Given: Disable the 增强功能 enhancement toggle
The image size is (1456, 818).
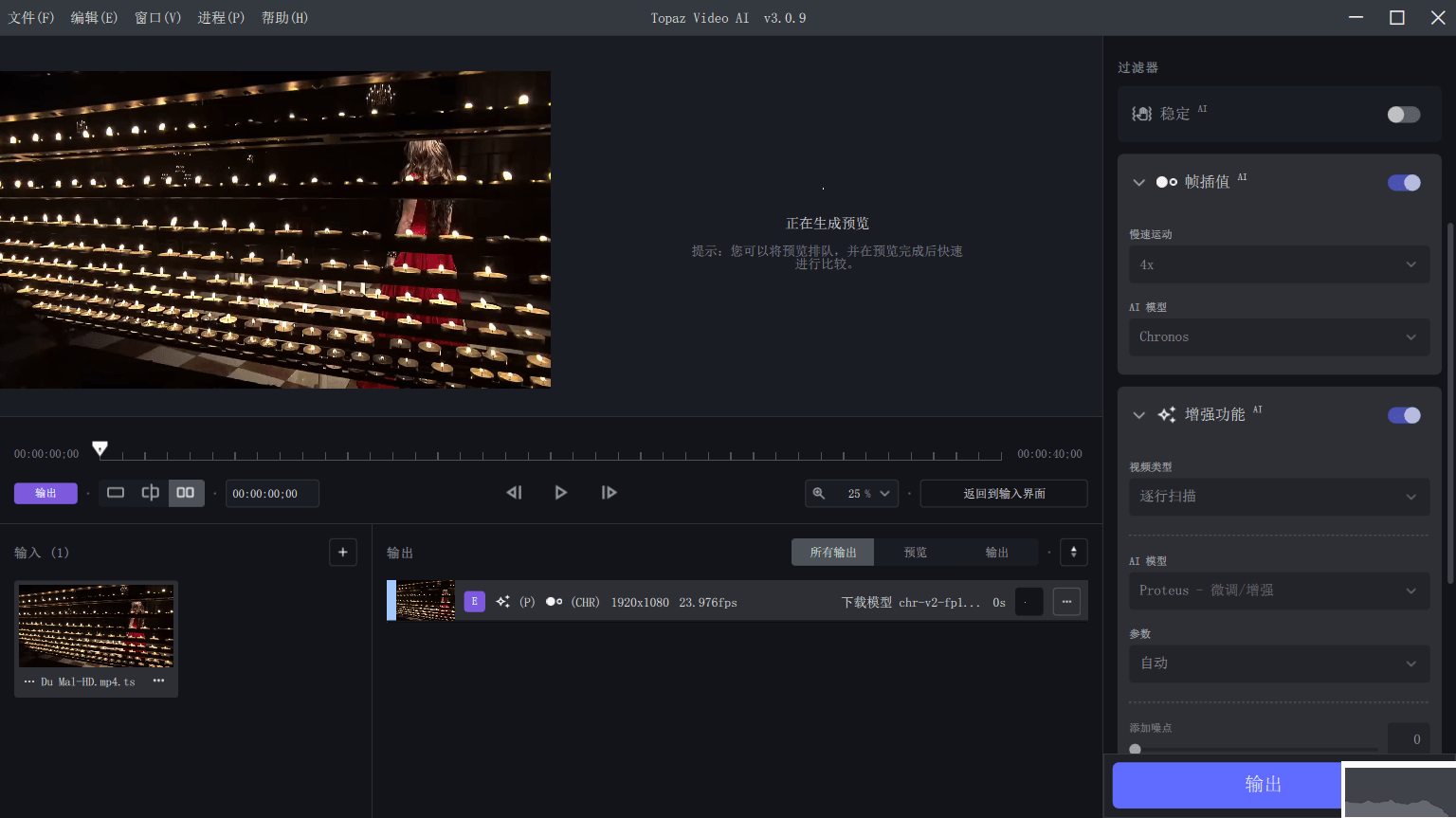Looking at the screenshot, I should click(1404, 415).
